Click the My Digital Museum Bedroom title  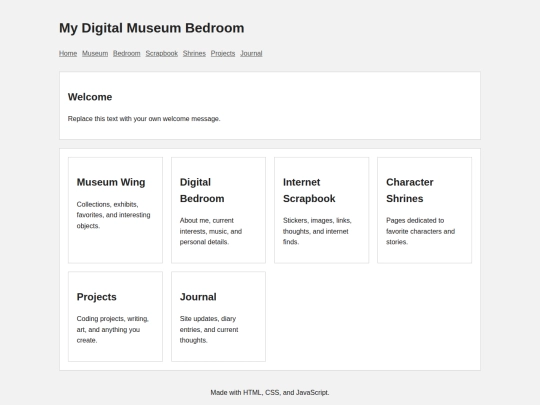[152, 28]
